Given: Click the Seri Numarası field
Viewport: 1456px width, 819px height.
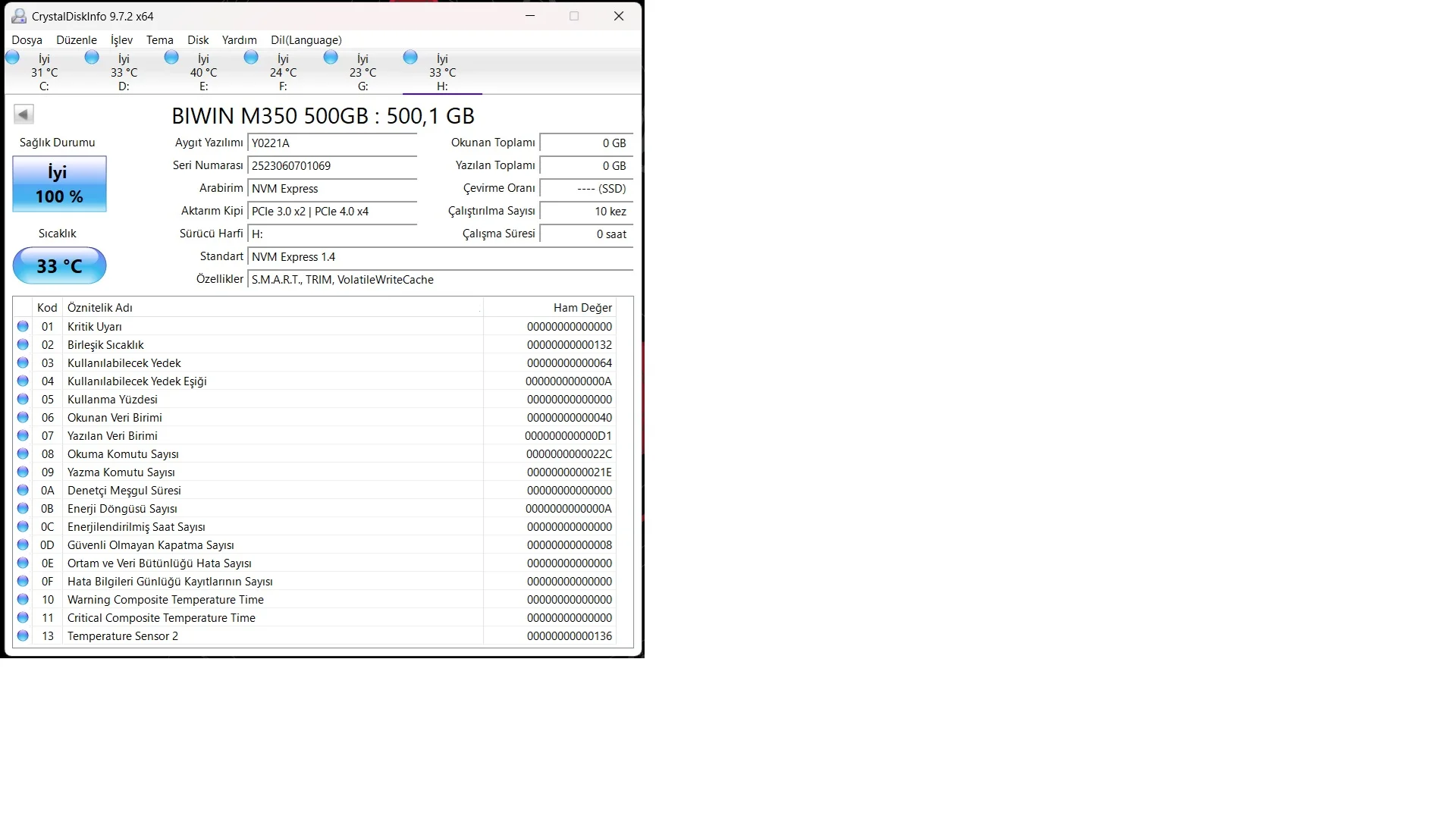Looking at the screenshot, I should (x=332, y=166).
